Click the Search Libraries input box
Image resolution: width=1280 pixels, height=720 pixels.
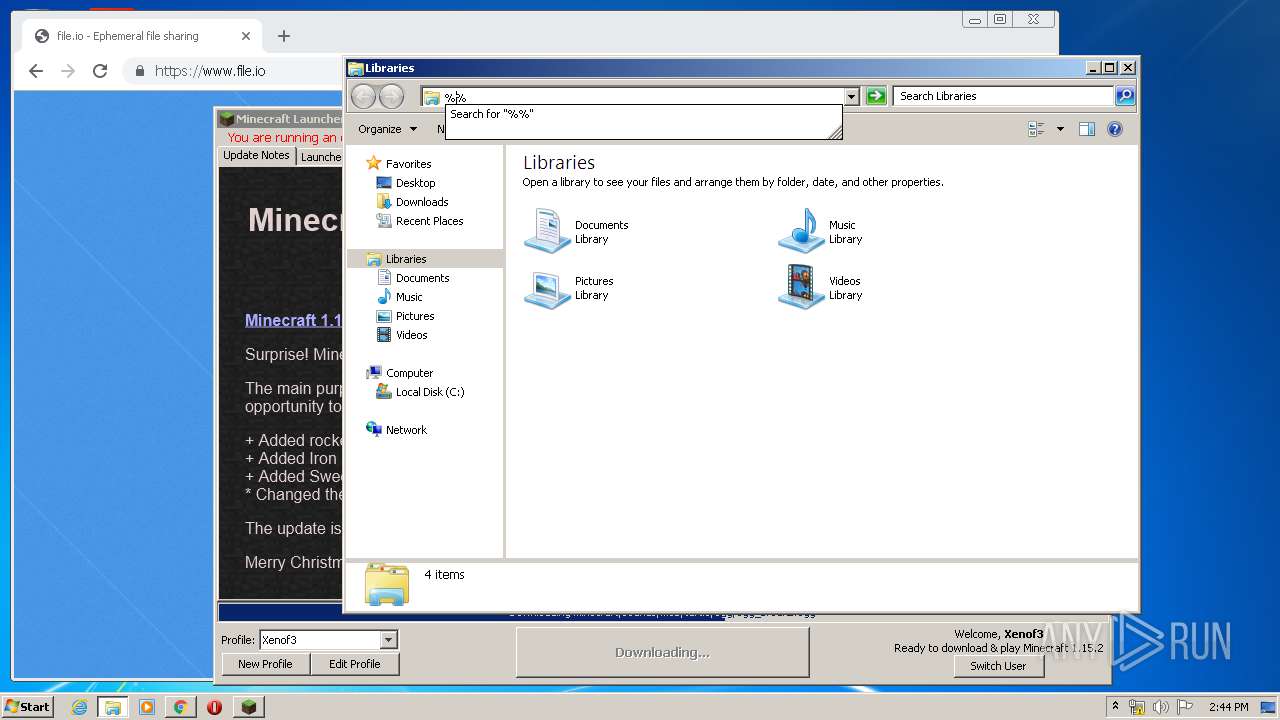pyautogui.click(x=1003, y=96)
